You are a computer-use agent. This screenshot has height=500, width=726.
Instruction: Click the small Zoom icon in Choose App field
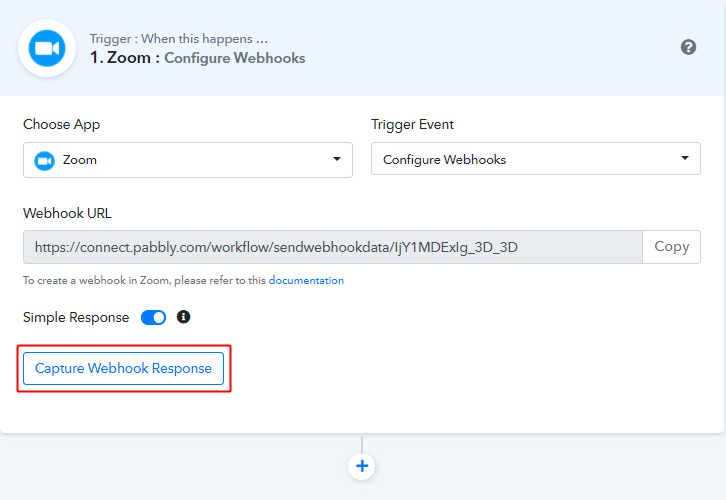pyautogui.click(x=44, y=161)
